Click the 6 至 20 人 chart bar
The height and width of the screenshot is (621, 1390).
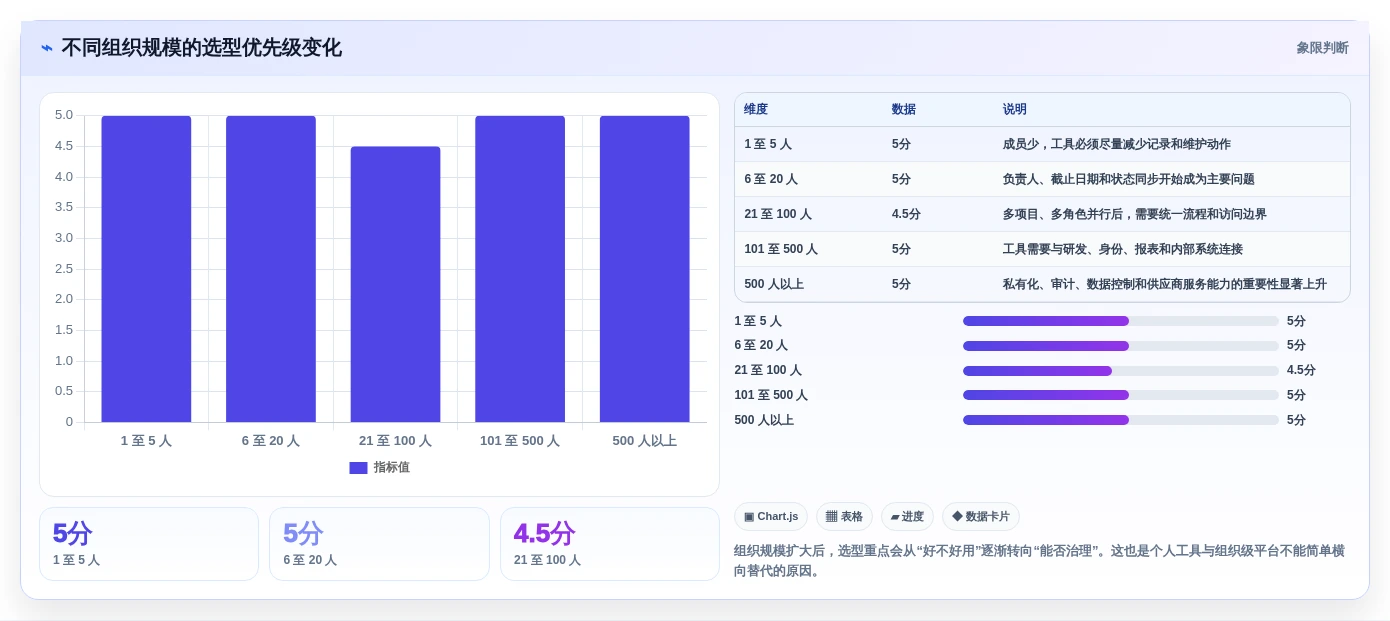pyautogui.click(x=271, y=269)
